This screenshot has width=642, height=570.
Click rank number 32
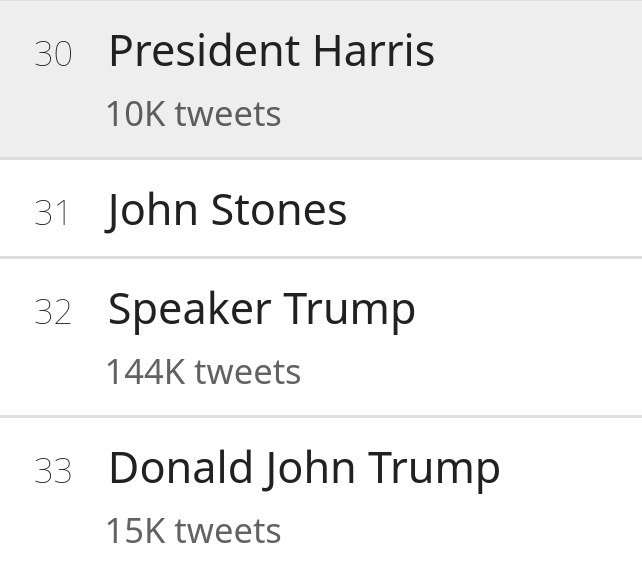tap(53, 313)
